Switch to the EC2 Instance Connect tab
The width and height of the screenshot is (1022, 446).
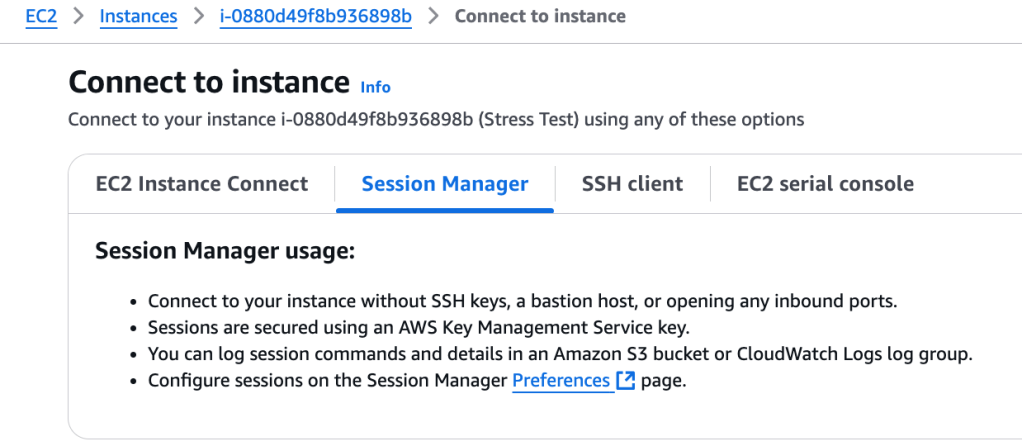pos(202,184)
